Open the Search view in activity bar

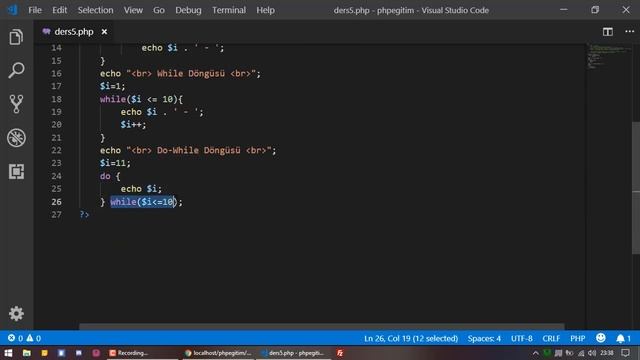click(x=16, y=70)
